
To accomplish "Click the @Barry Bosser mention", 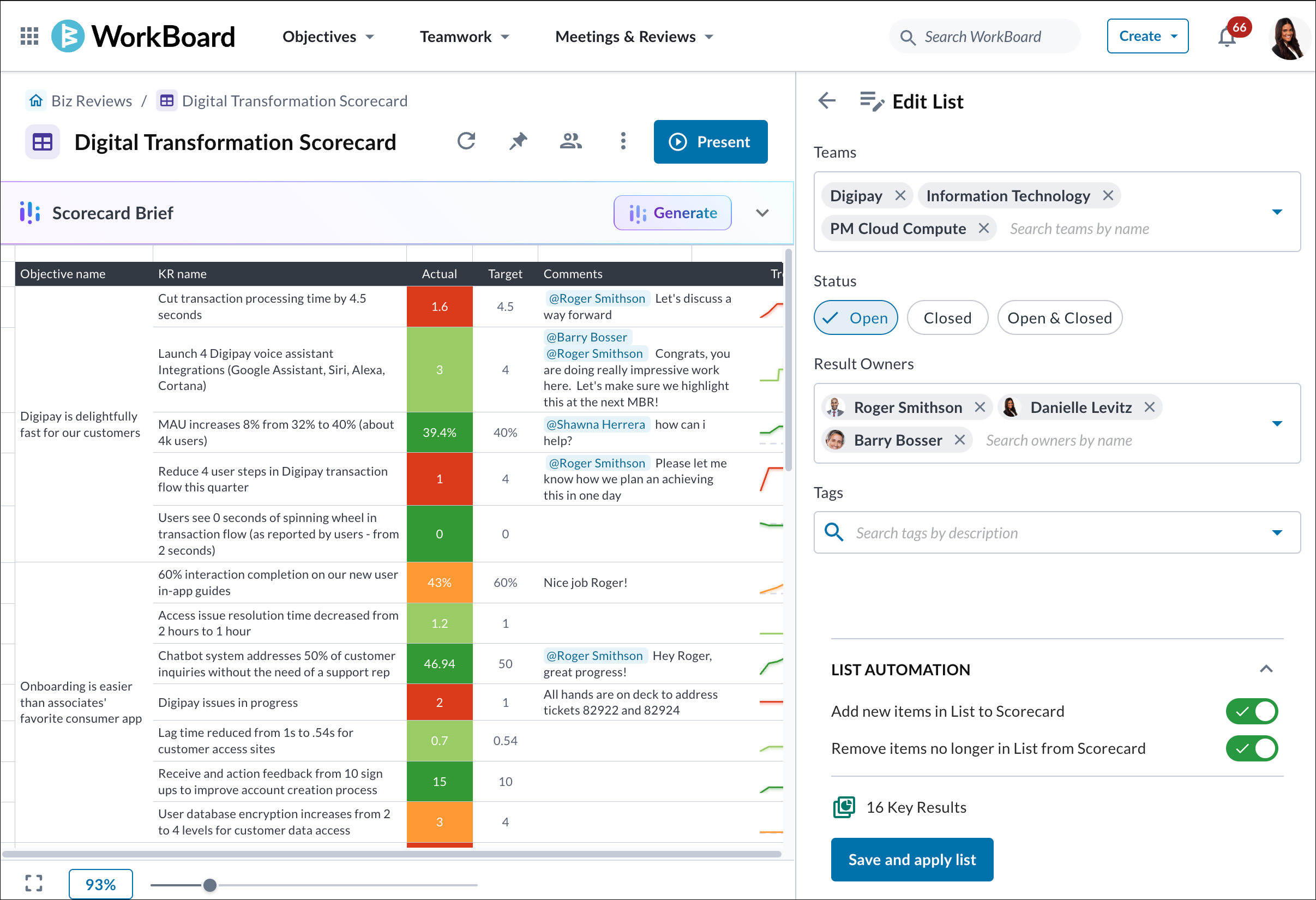I will pyautogui.click(x=587, y=337).
